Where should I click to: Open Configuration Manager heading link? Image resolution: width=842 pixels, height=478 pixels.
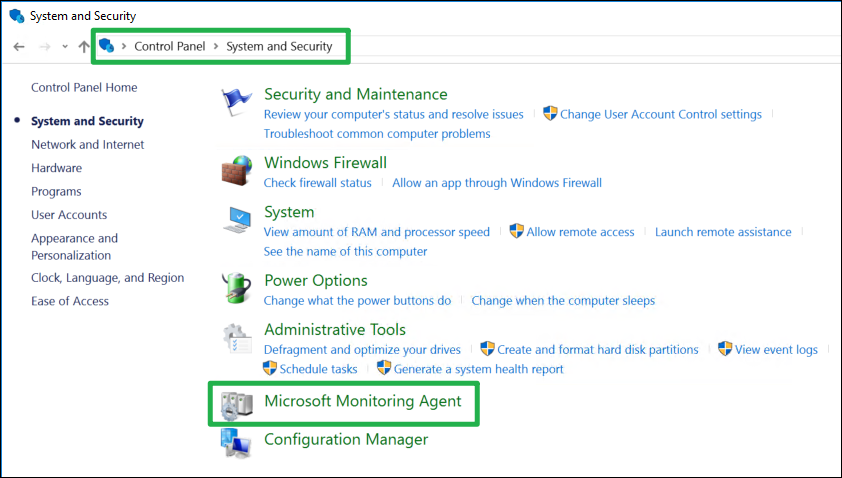(346, 439)
